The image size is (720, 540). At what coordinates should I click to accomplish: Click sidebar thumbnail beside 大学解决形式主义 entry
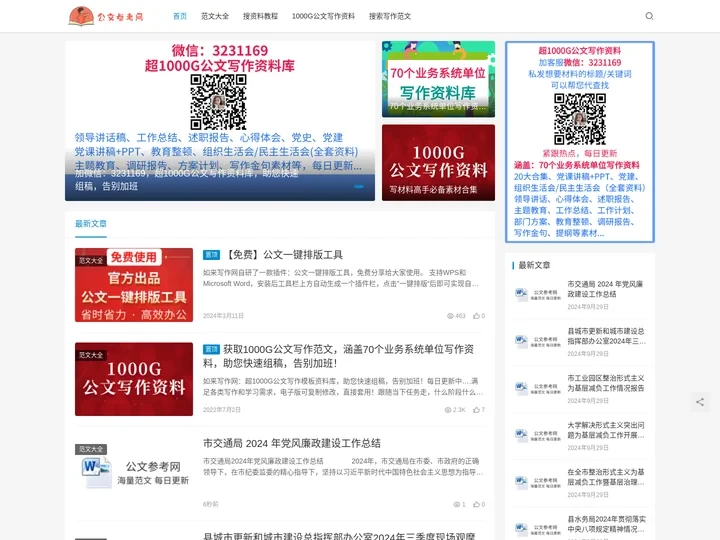pos(537,435)
